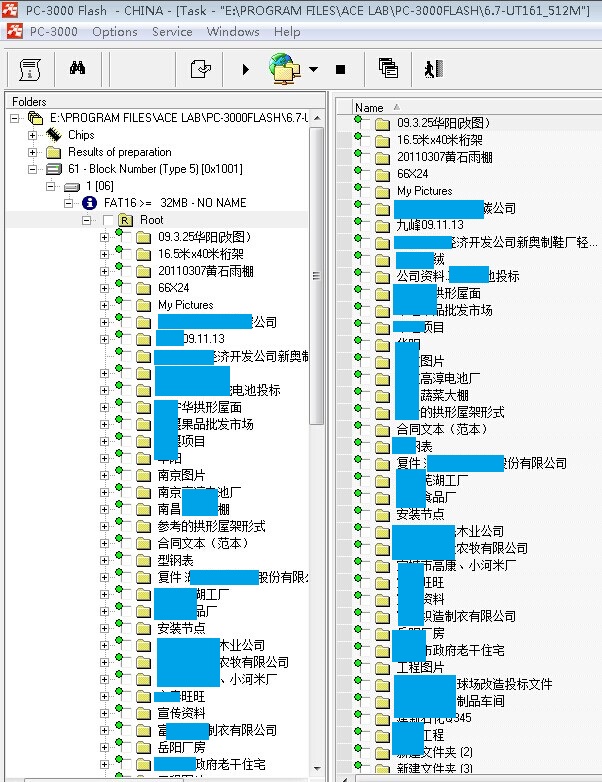This screenshot has height=782, width=602.
Task: Click the script log toolbar icon
Action: coord(29,69)
